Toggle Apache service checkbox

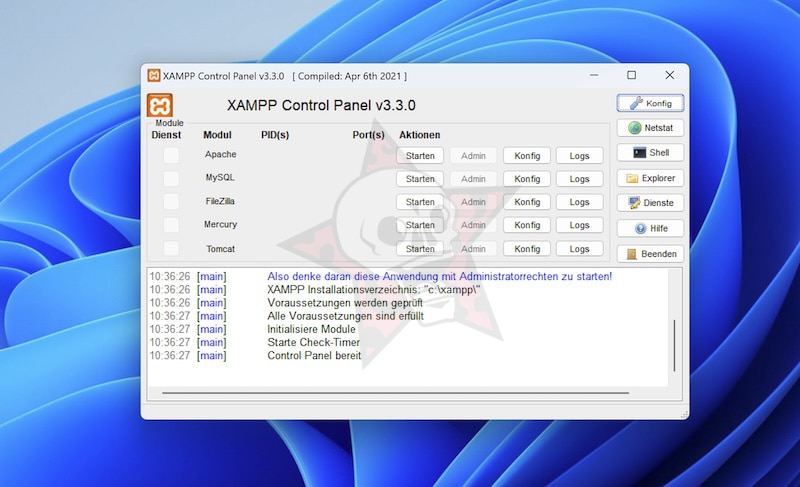(x=171, y=155)
